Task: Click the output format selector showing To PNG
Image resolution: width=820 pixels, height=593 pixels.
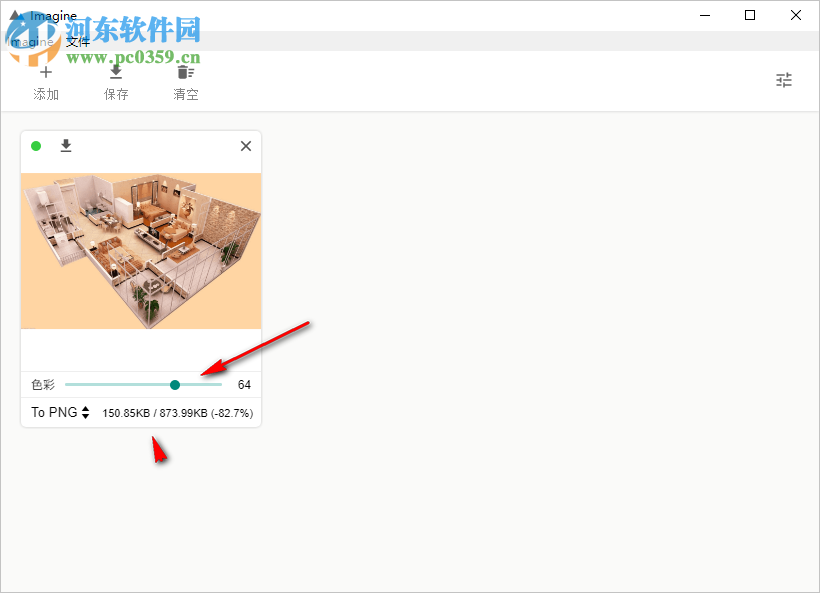Action: click(55, 411)
